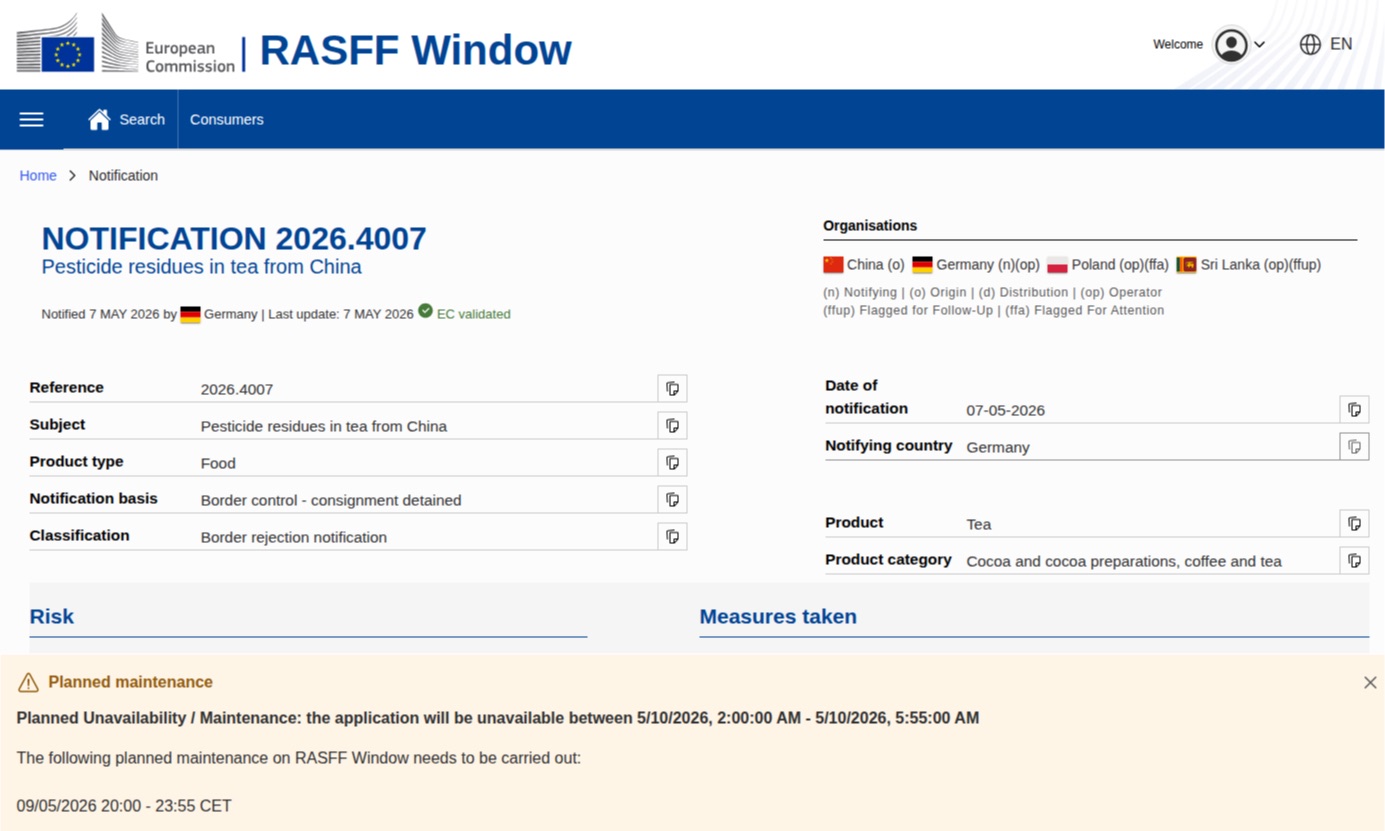Click the 'Border rejection notification' value

tap(294, 537)
